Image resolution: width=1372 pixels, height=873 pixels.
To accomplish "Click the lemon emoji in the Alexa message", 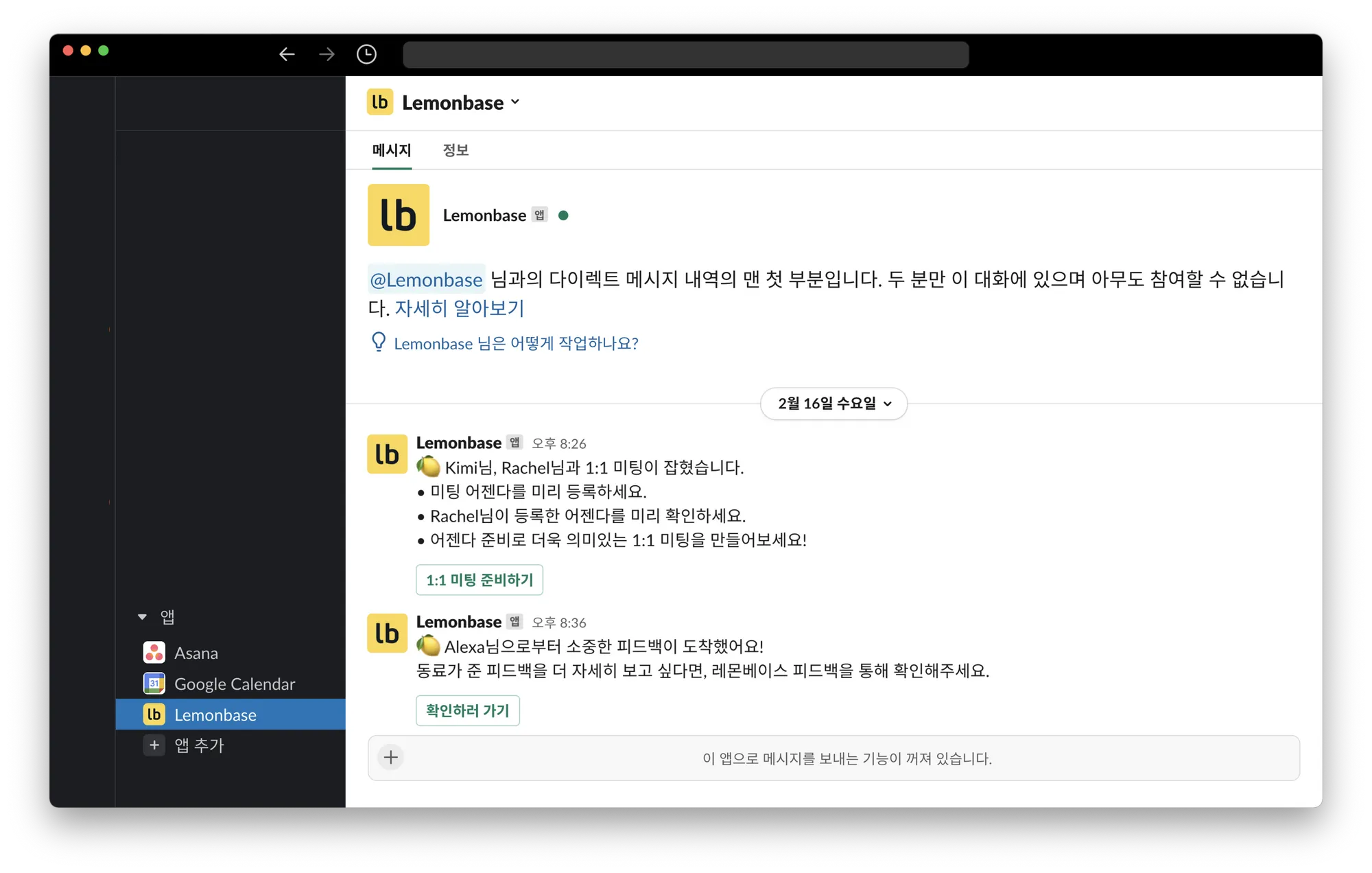I will [428, 646].
